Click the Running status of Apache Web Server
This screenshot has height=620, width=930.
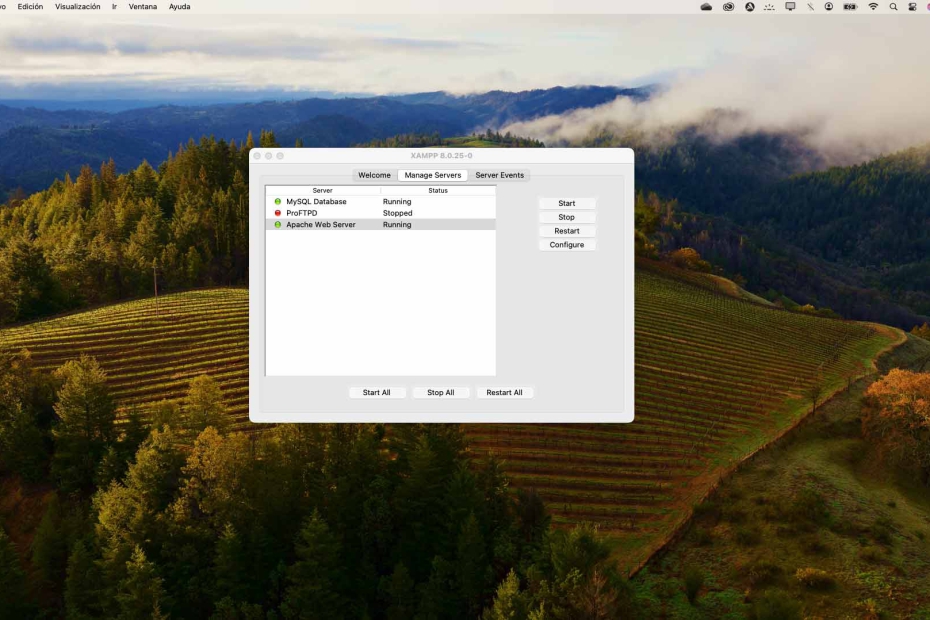click(397, 225)
